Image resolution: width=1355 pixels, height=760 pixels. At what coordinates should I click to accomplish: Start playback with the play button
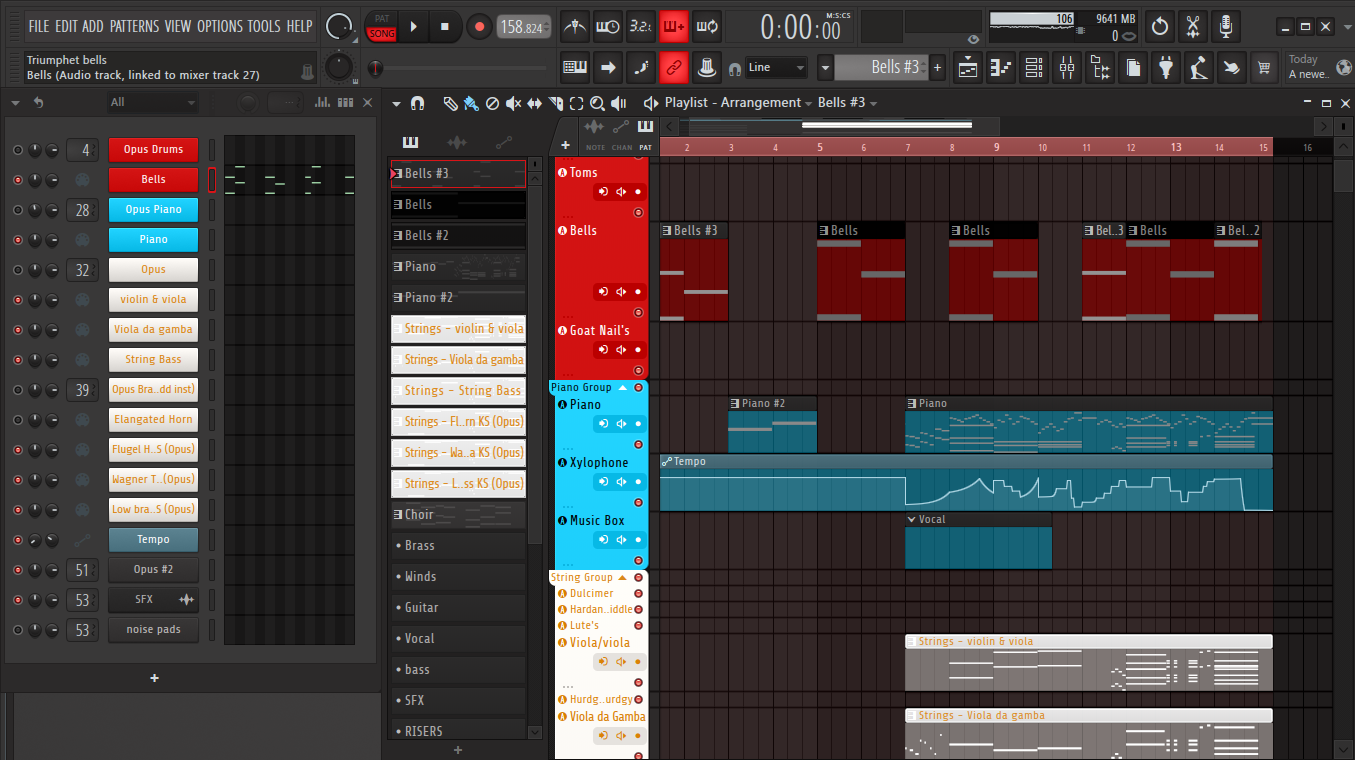click(413, 26)
